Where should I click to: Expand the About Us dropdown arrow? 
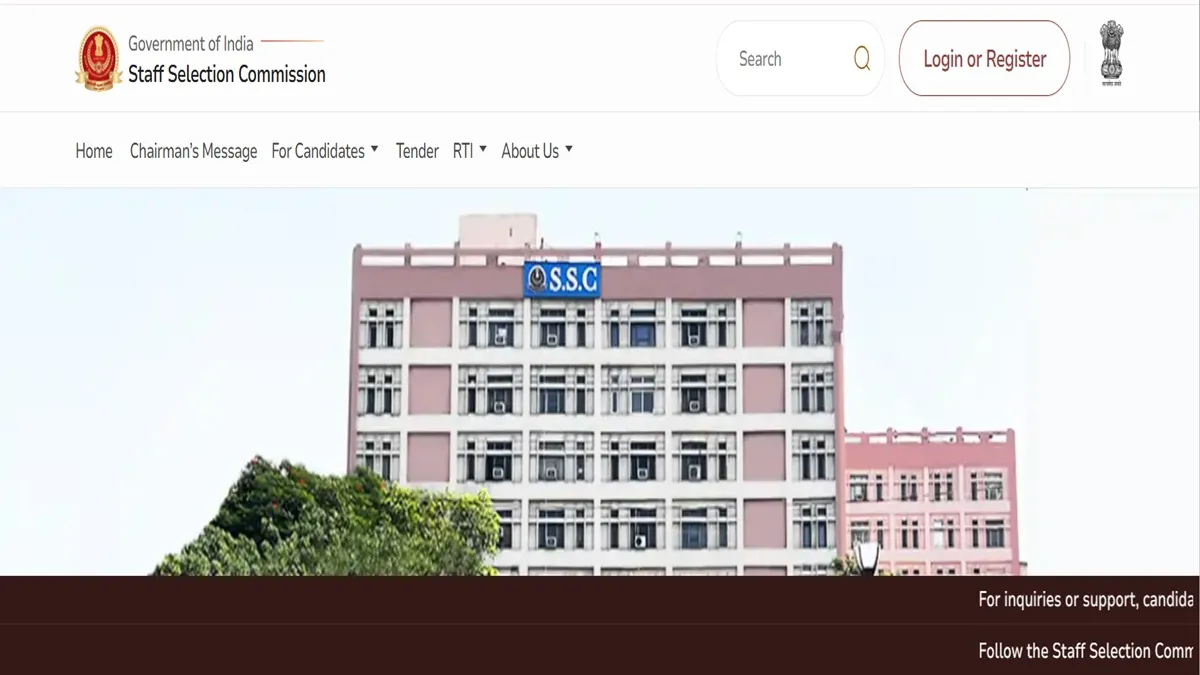point(569,149)
